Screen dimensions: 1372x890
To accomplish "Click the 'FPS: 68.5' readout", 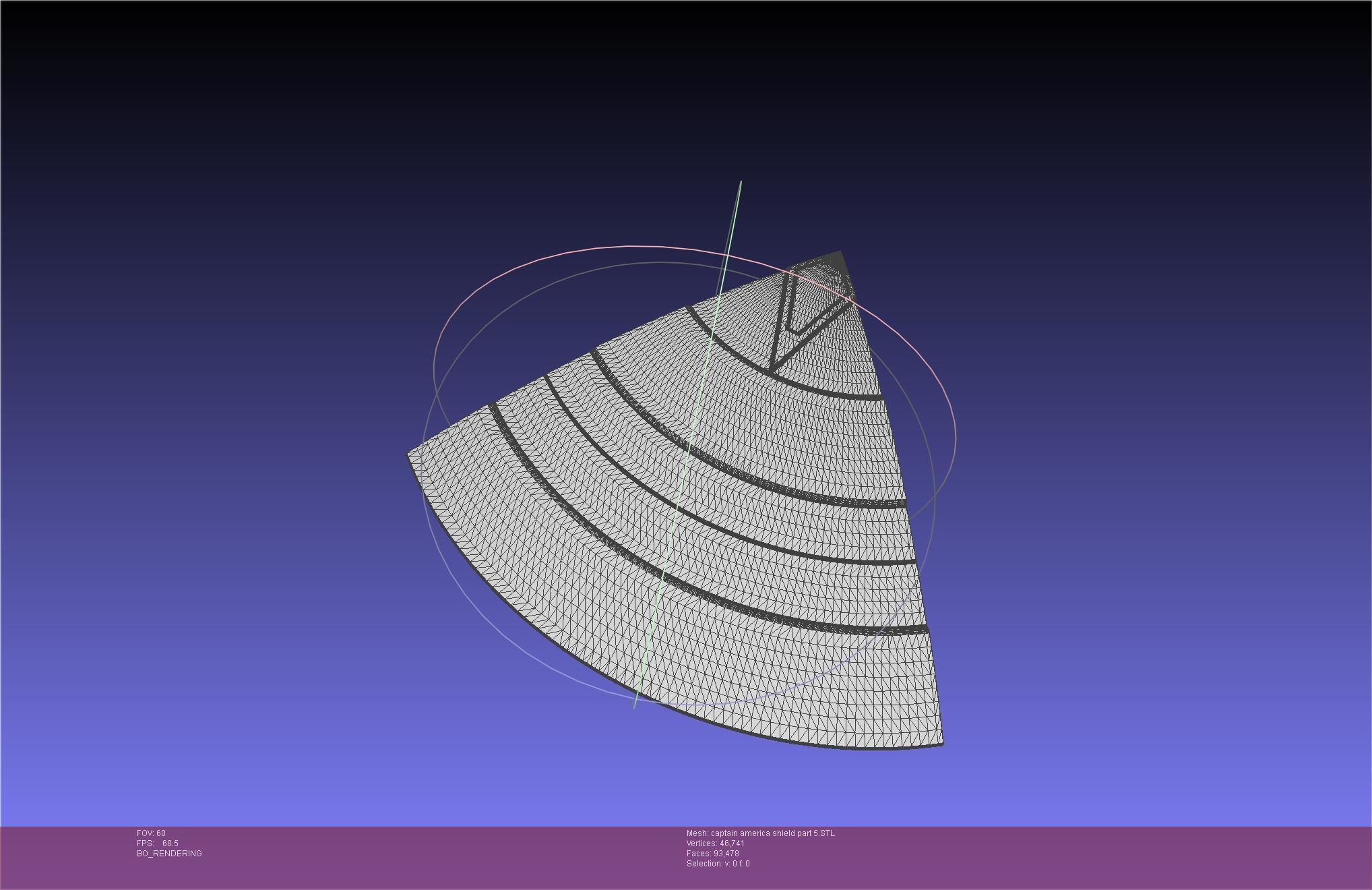I will point(158,843).
